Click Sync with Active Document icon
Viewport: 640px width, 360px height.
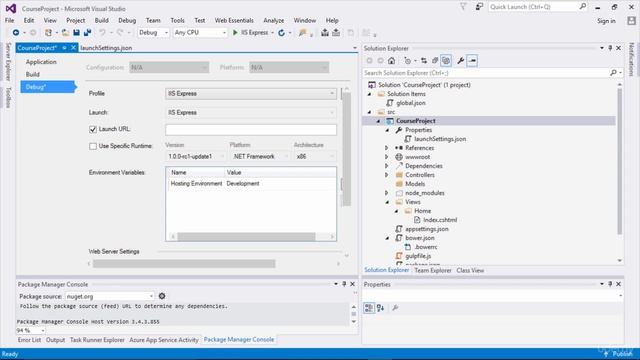pyautogui.click(x=424, y=61)
